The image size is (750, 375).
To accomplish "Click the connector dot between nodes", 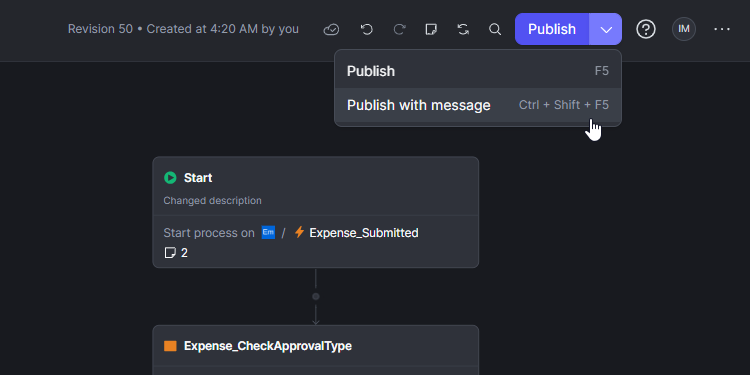I will [x=316, y=297].
